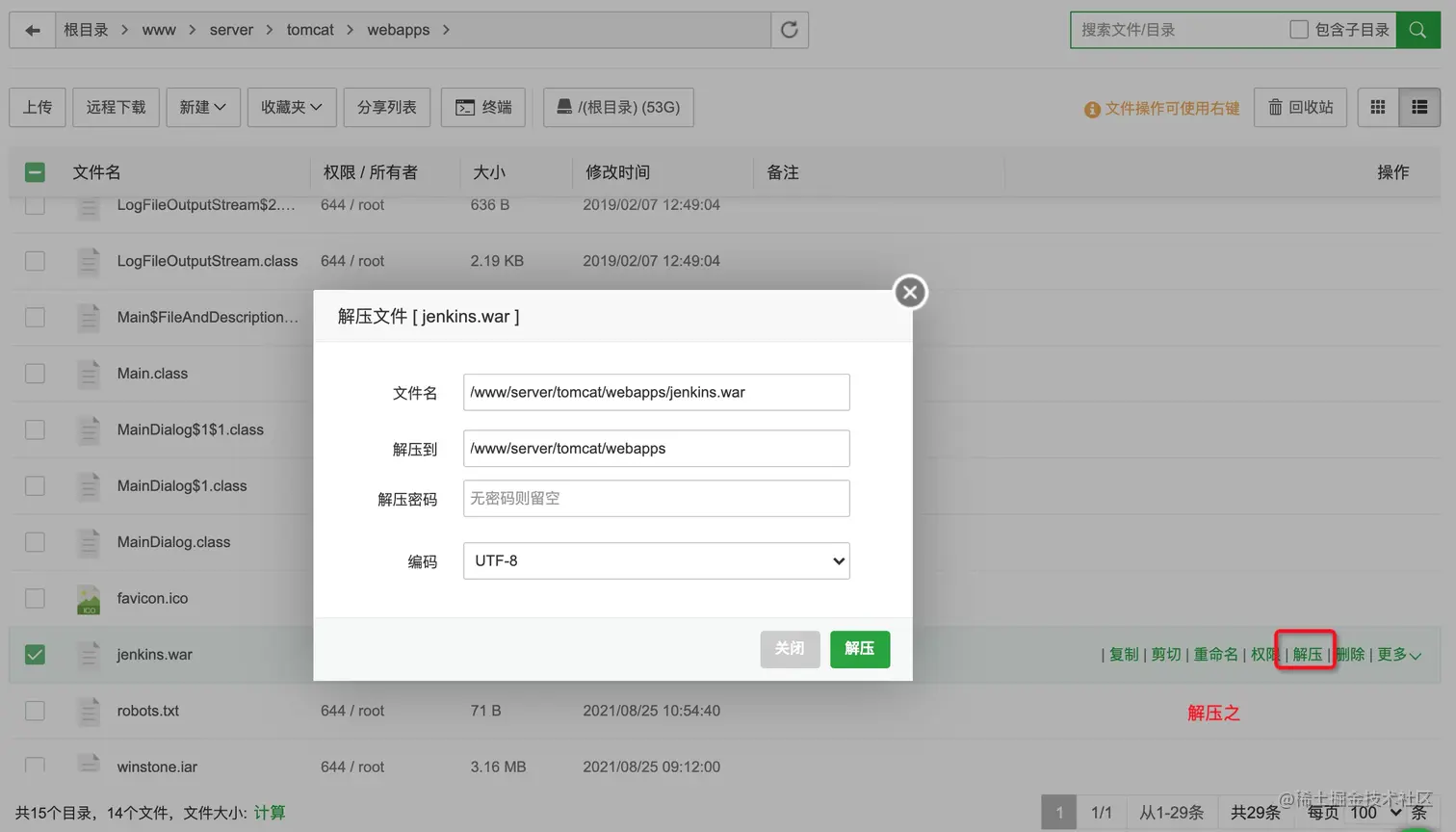Refresh the file list
The height and width of the screenshot is (832, 1456).
[790, 30]
